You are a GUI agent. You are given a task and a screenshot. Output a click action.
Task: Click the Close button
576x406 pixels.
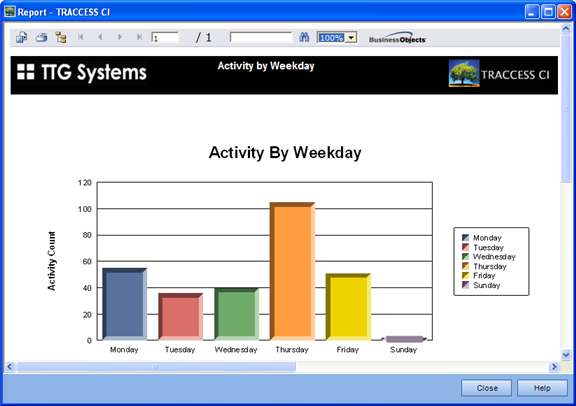tap(486, 388)
